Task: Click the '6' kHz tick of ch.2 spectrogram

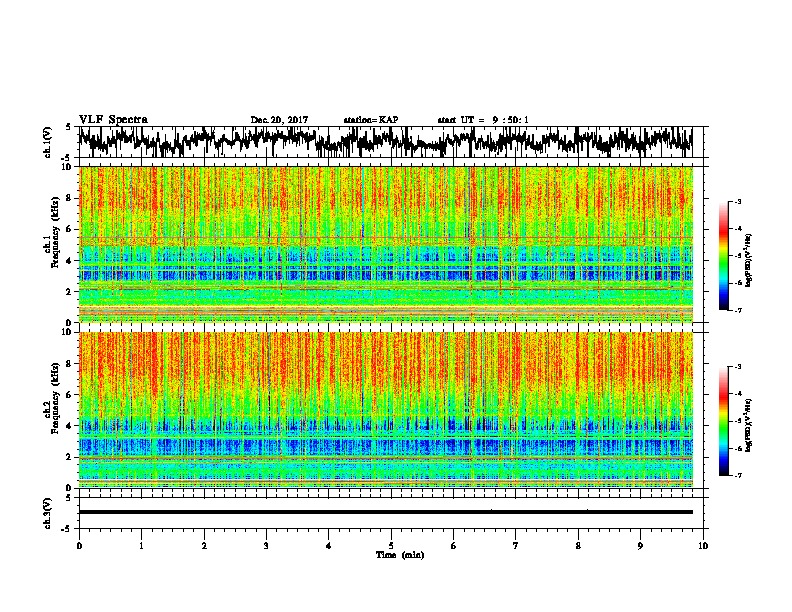Action: pos(70,395)
